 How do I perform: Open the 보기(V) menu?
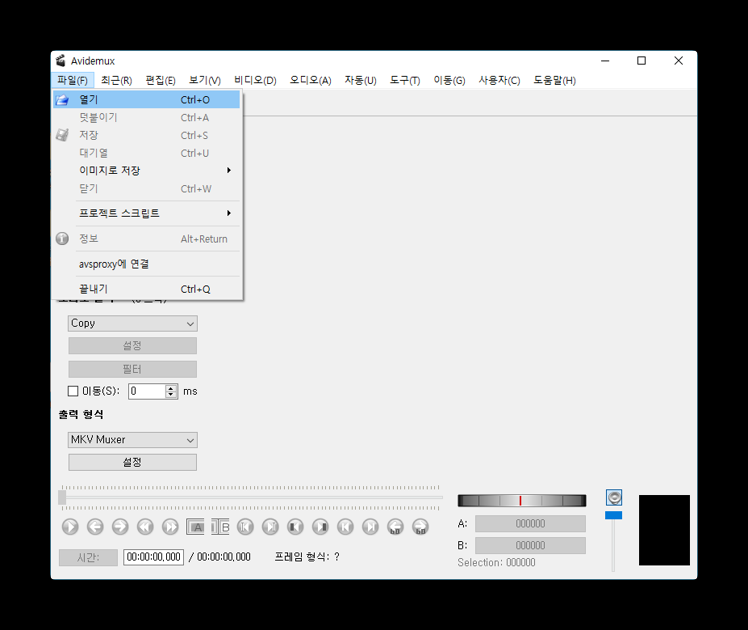pyautogui.click(x=205, y=80)
